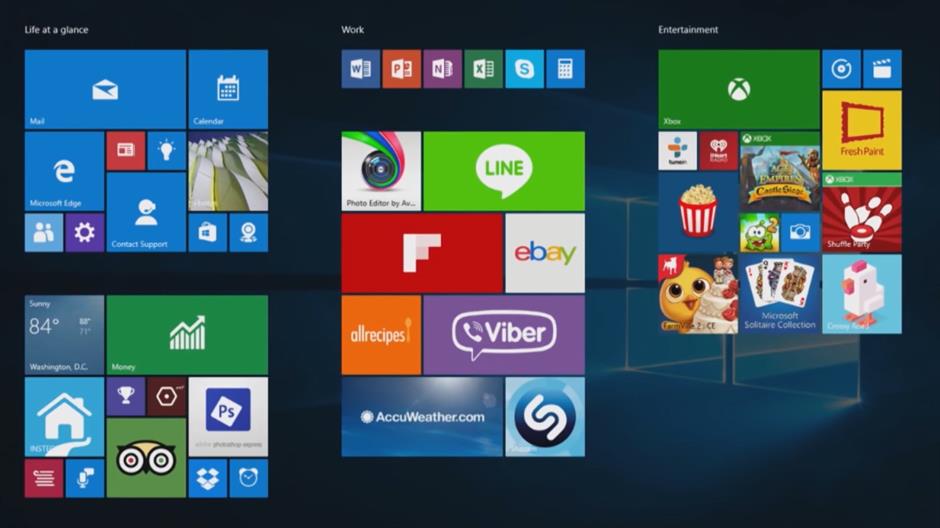Open the Voice Recorder microphone tile

pos(85,478)
